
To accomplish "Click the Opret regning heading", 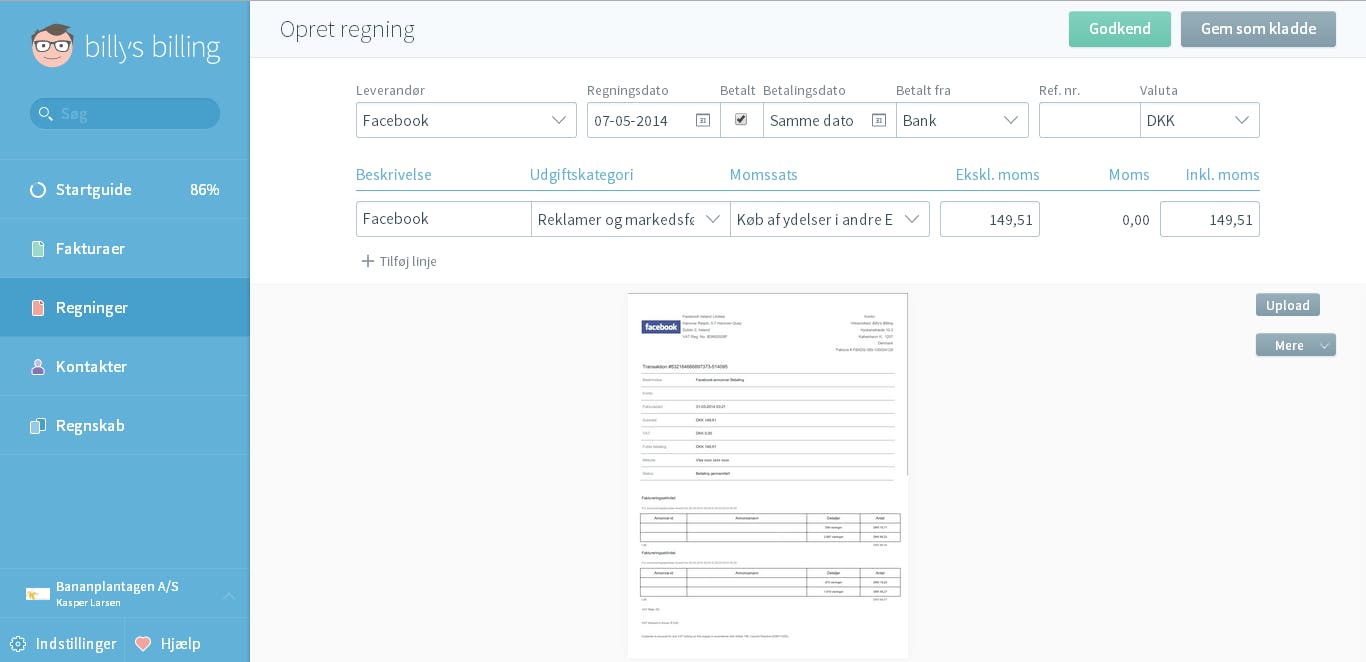I will (347, 29).
